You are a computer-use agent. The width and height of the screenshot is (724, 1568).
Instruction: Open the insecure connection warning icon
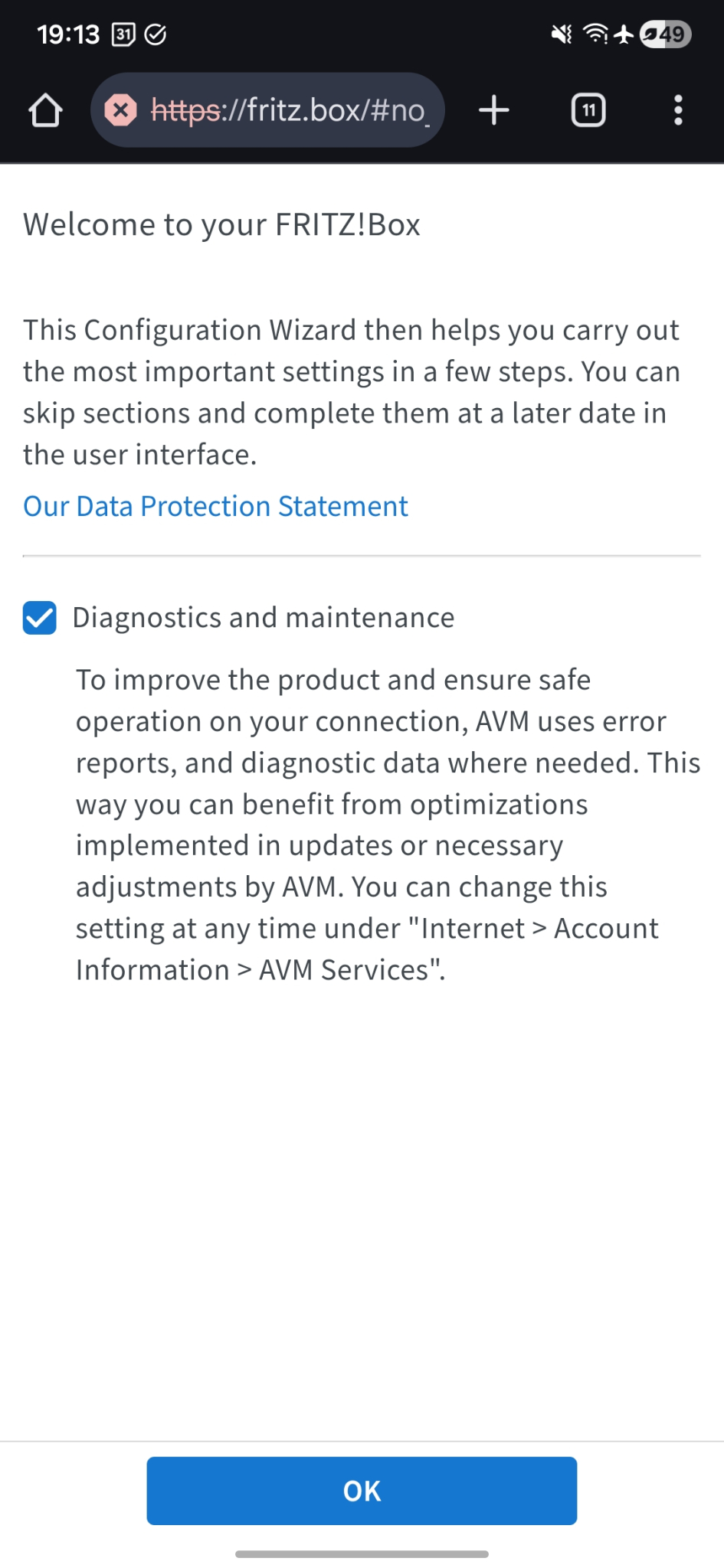[121, 110]
